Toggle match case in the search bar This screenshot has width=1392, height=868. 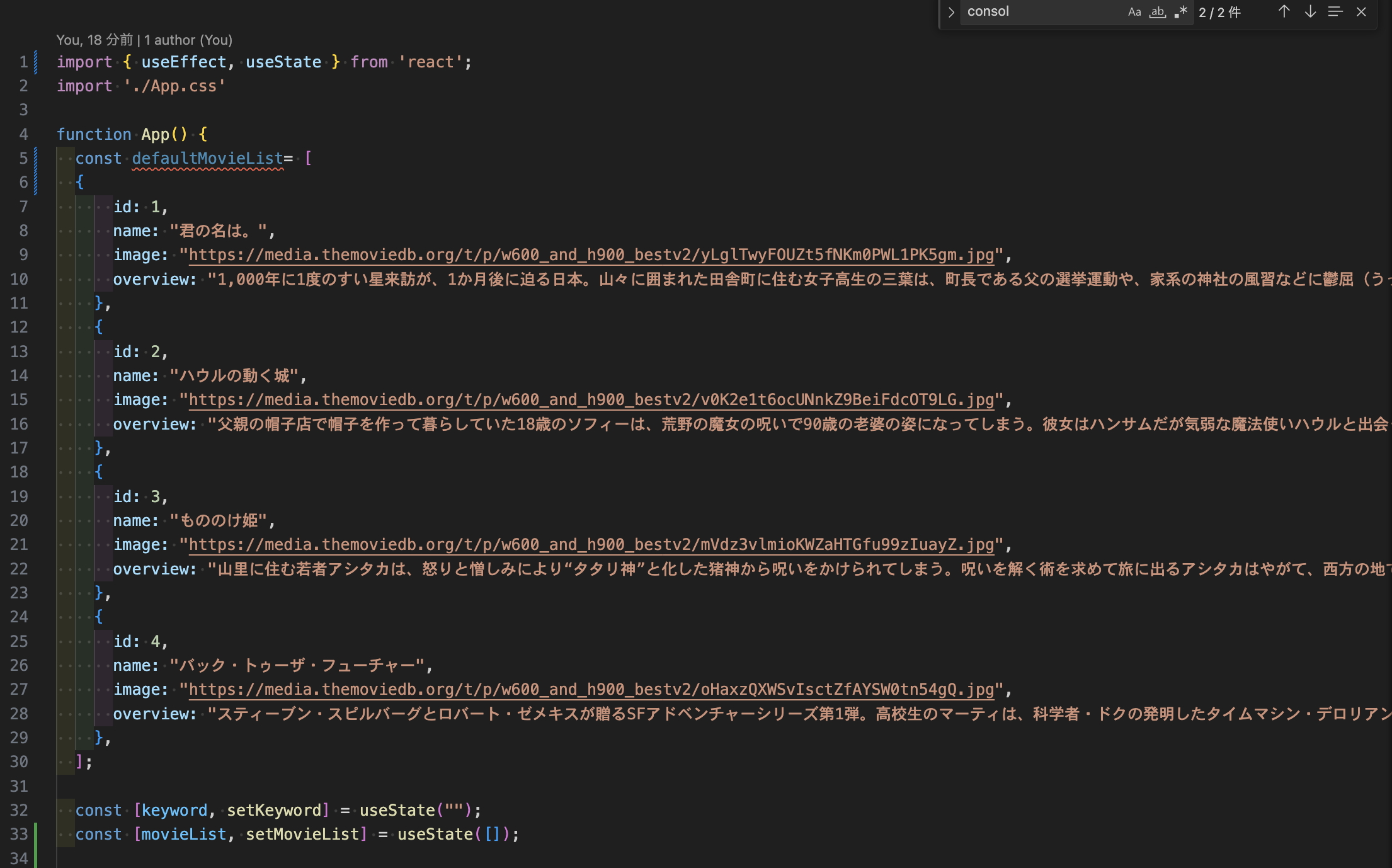point(1134,12)
